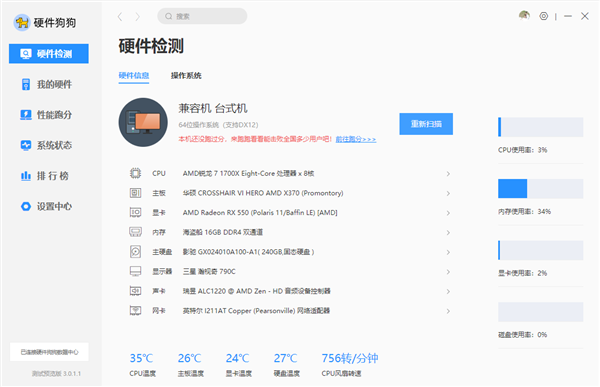Expand the 显示器 row chevron
The image size is (600, 387).
click(448, 272)
